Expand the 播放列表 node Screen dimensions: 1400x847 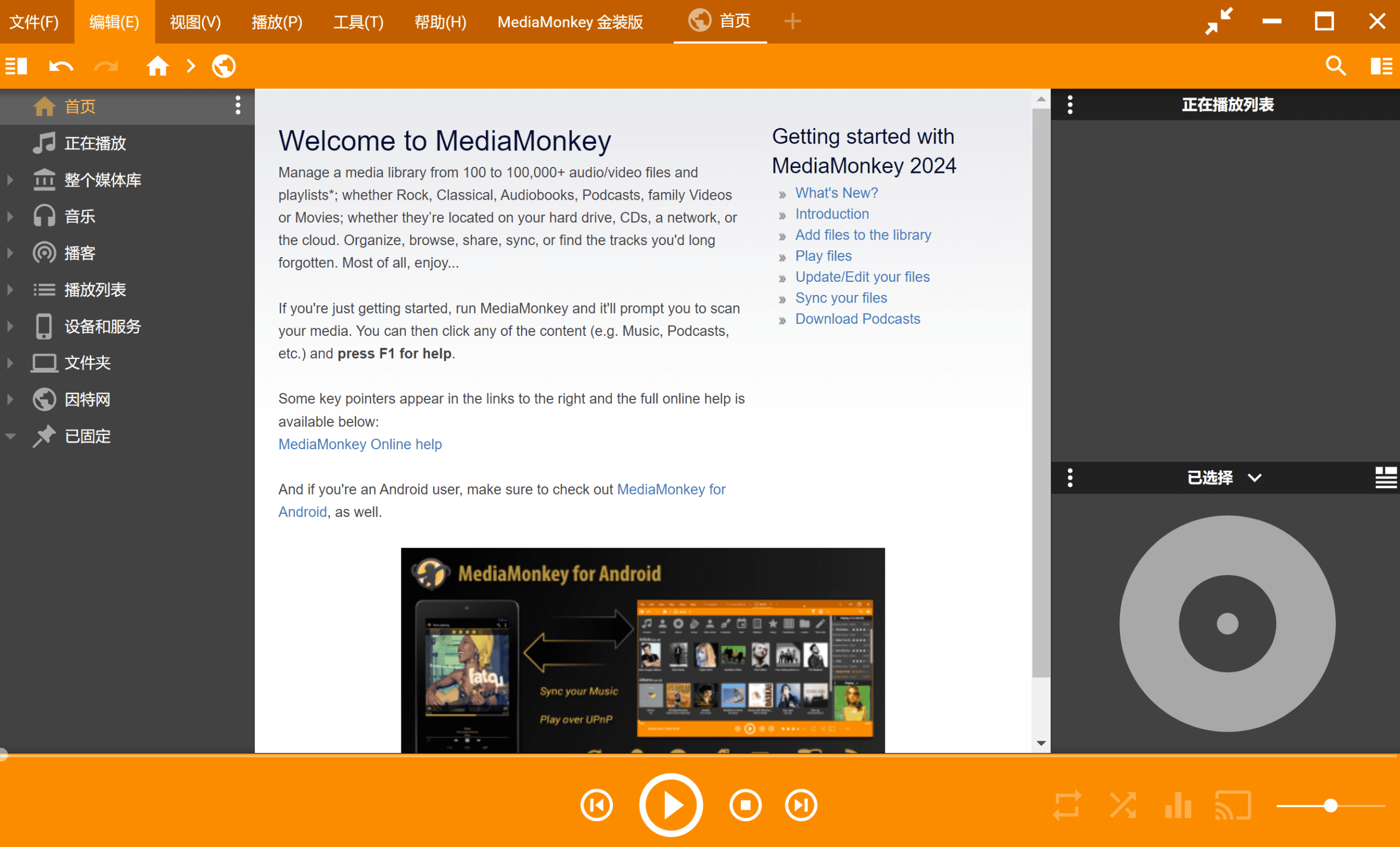click(x=10, y=289)
